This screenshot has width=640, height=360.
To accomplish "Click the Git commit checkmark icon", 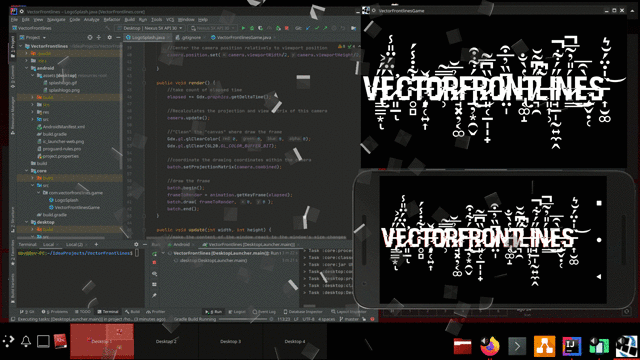I will (317, 28).
